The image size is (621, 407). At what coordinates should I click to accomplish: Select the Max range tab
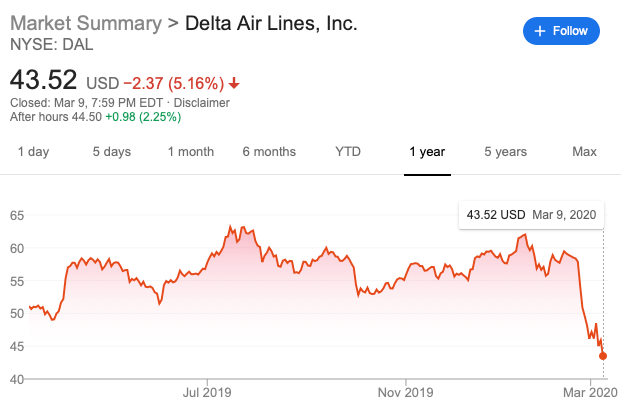pos(584,152)
